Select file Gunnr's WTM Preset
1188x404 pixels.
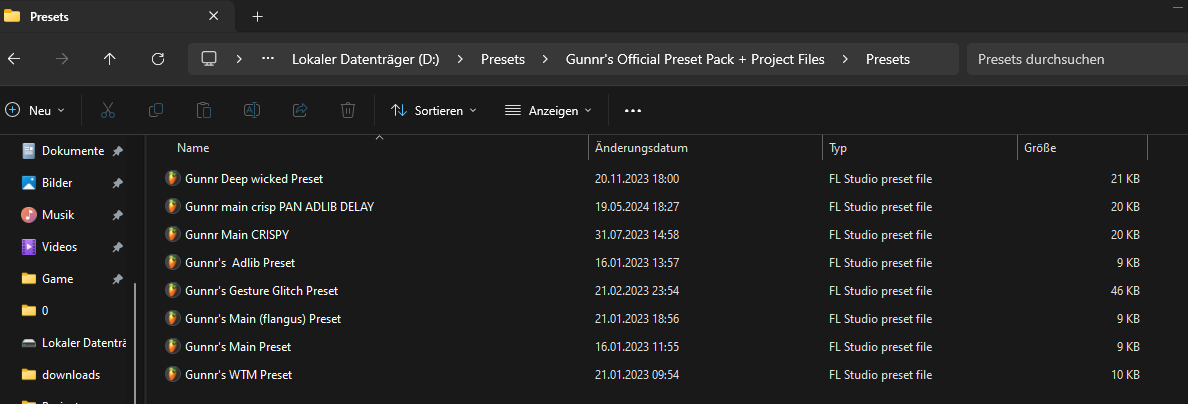(238, 375)
